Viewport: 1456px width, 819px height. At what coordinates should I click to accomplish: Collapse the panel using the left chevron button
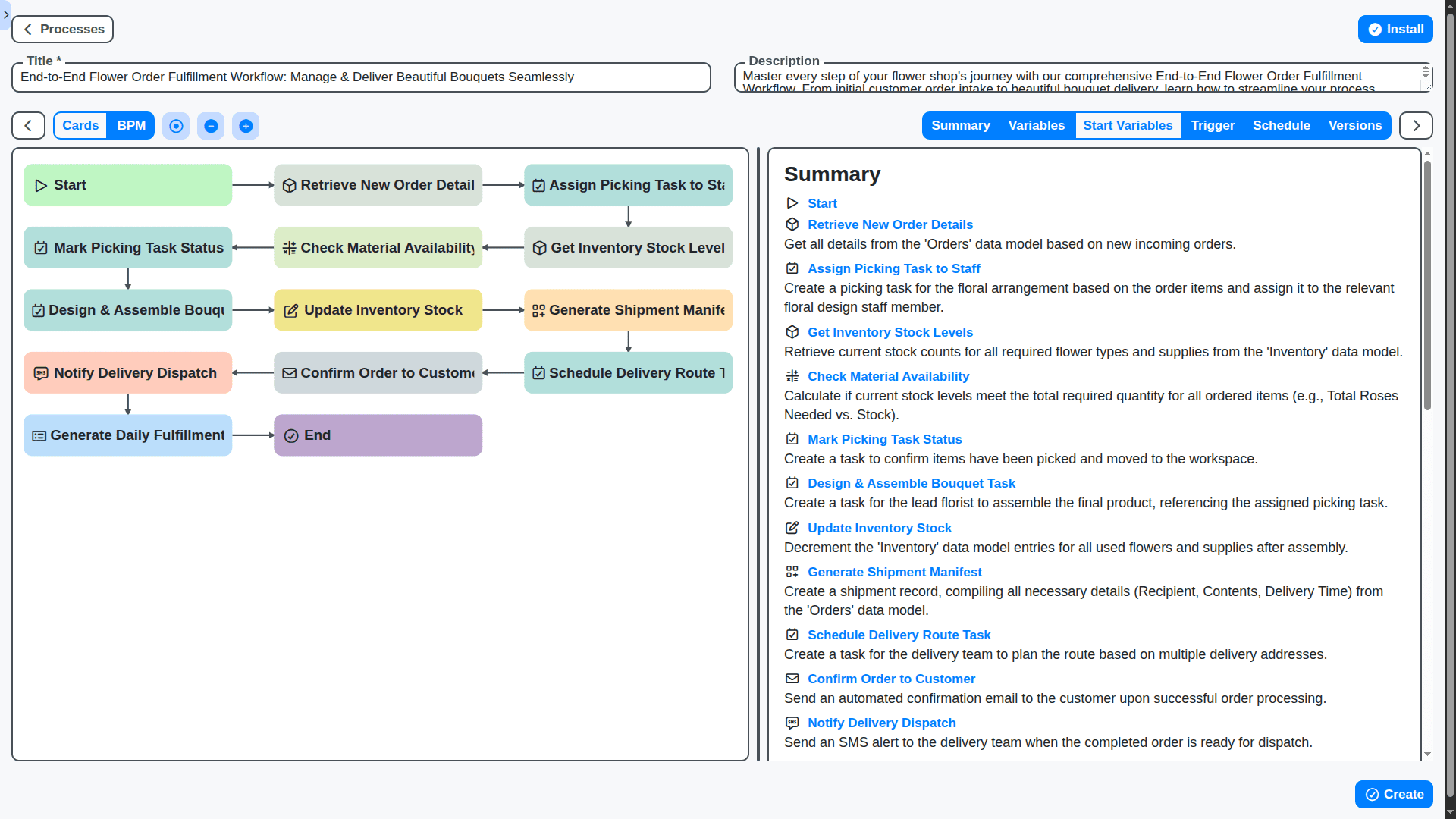click(27, 125)
